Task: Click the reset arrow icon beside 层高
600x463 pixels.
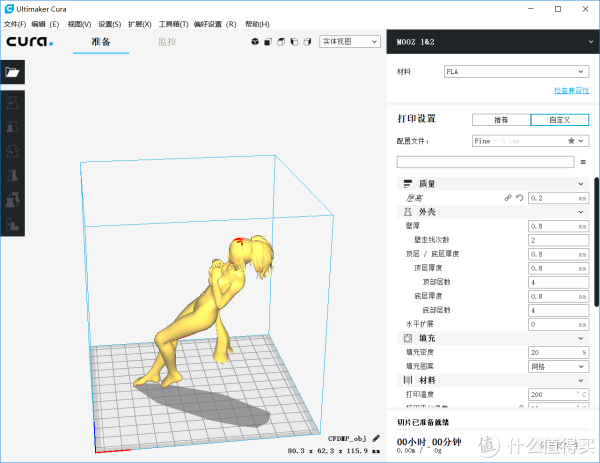Action: (x=519, y=198)
